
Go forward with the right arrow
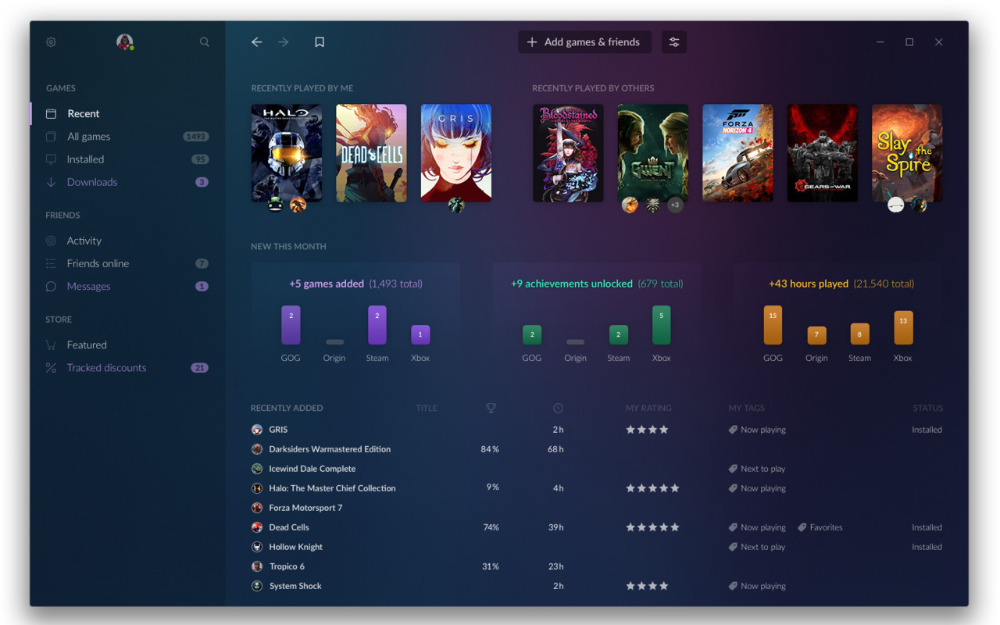tap(283, 42)
